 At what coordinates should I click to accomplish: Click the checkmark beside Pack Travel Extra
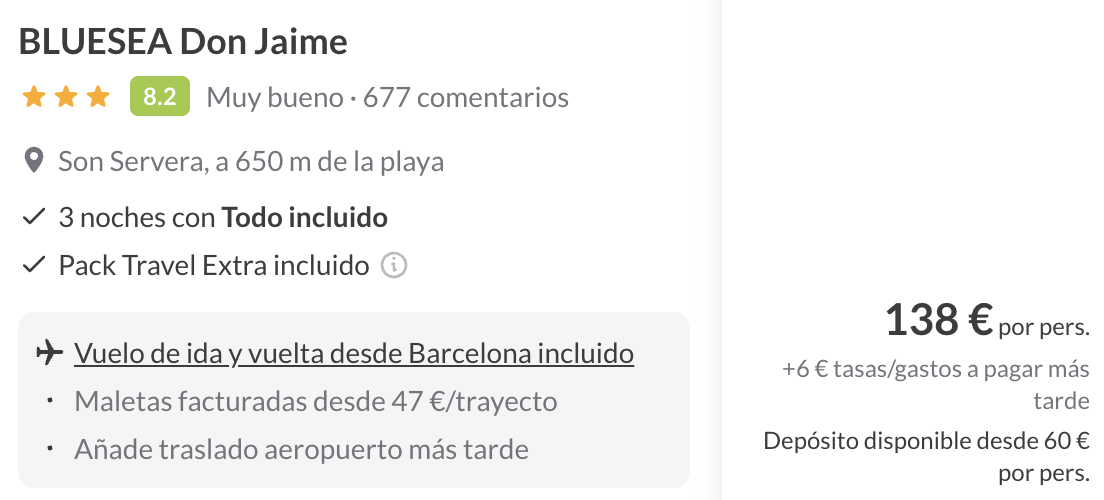point(35,266)
